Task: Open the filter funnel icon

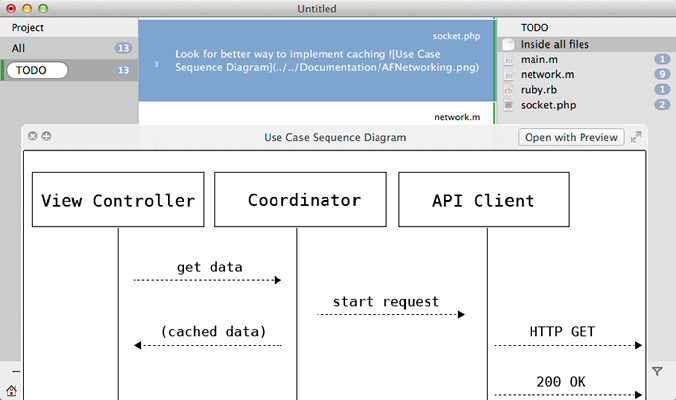Action: coord(657,371)
